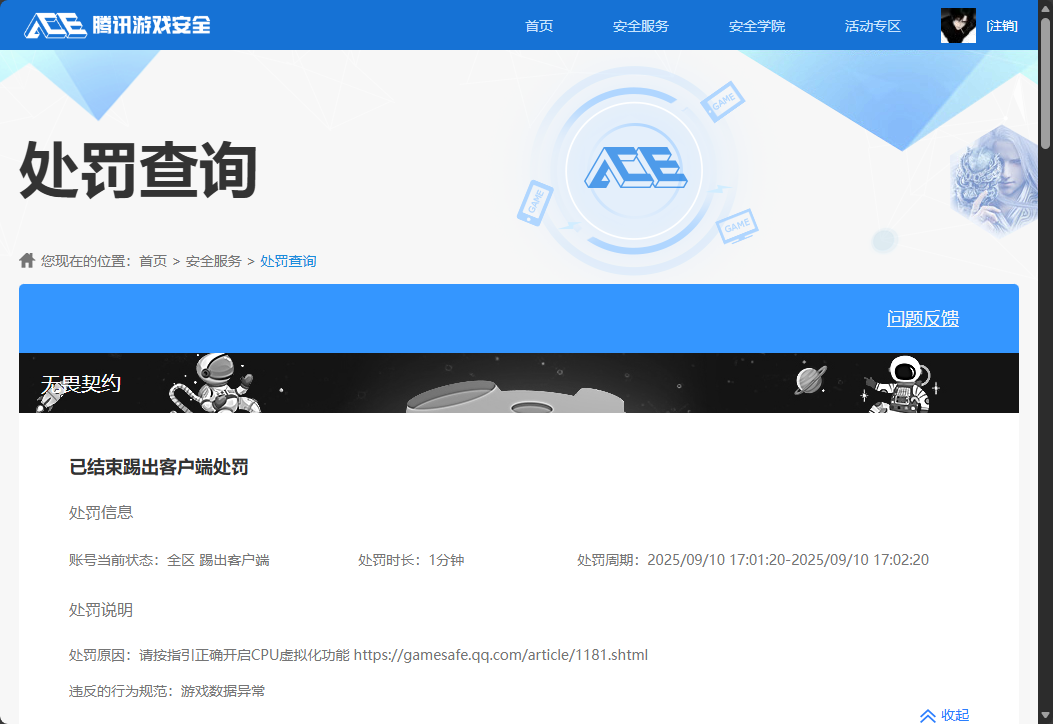Image resolution: width=1053 pixels, height=724 pixels.
Task: Select the 安全学院 navigation item
Action: click(757, 25)
